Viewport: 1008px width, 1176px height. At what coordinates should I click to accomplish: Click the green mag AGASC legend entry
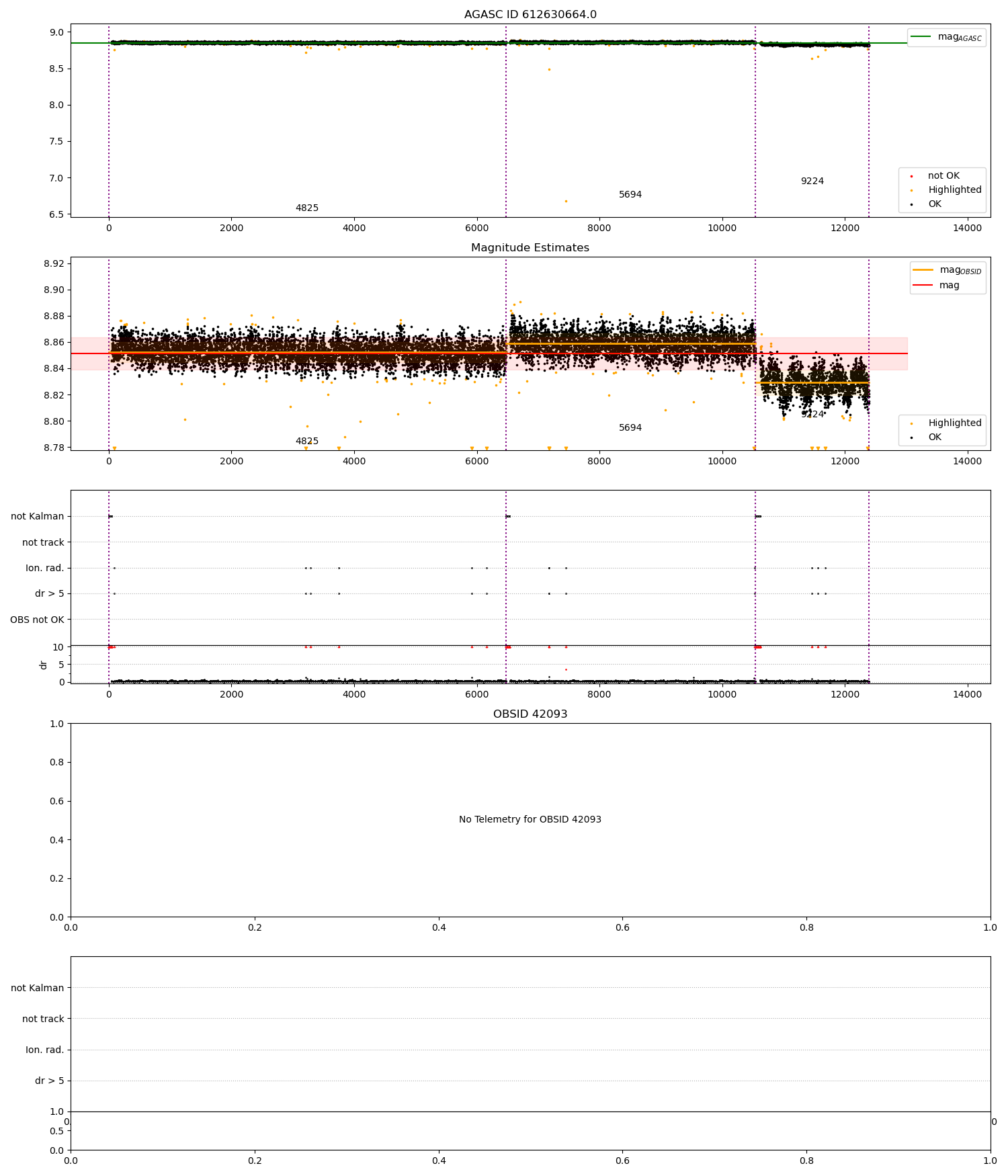tap(946, 37)
